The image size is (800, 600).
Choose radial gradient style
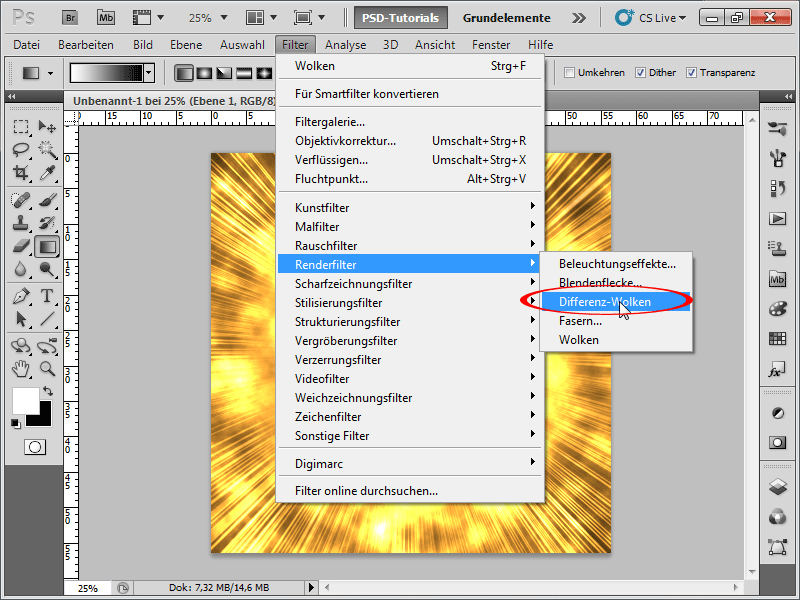point(204,73)
